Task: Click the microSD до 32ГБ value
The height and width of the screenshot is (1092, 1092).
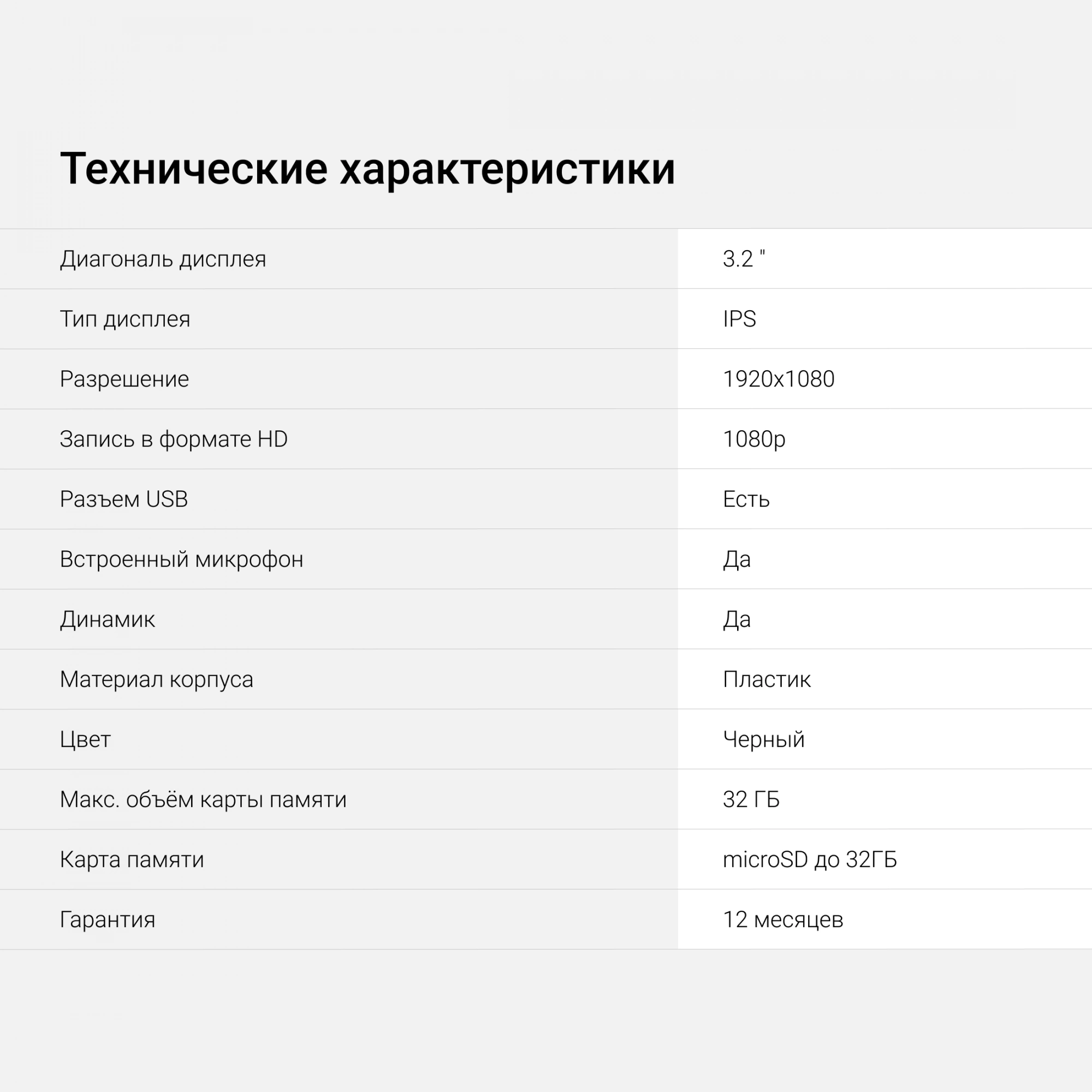Action: pyautogui.click(x=809, y=859)
